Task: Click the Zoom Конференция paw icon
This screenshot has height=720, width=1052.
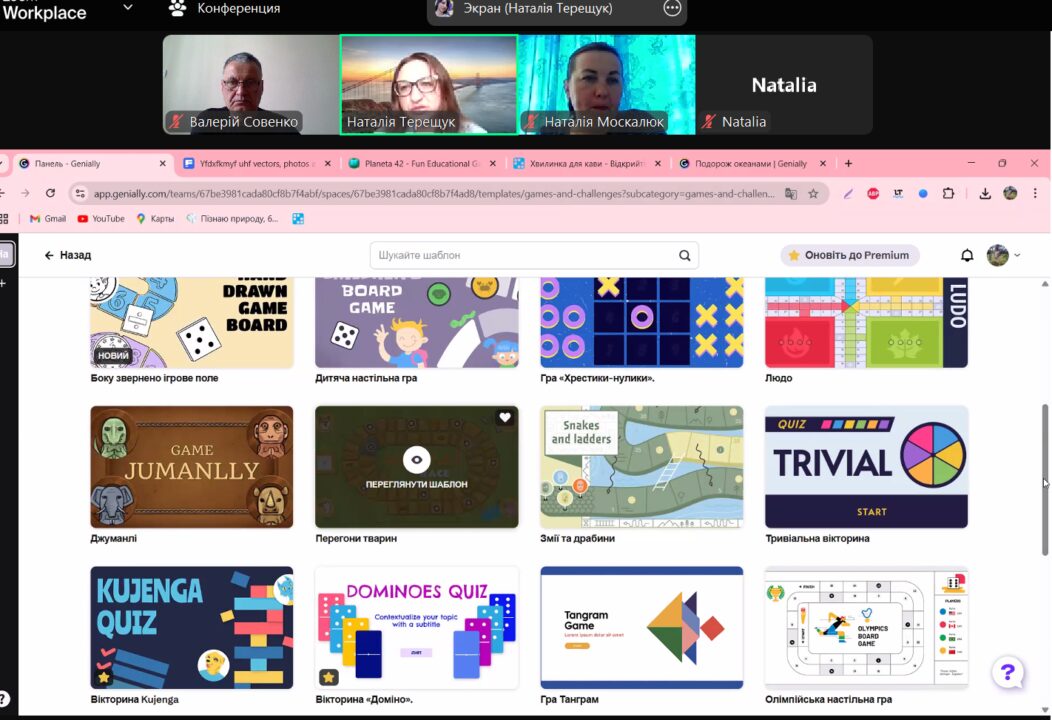Action: pyautogui.click(x=177, y=9)
